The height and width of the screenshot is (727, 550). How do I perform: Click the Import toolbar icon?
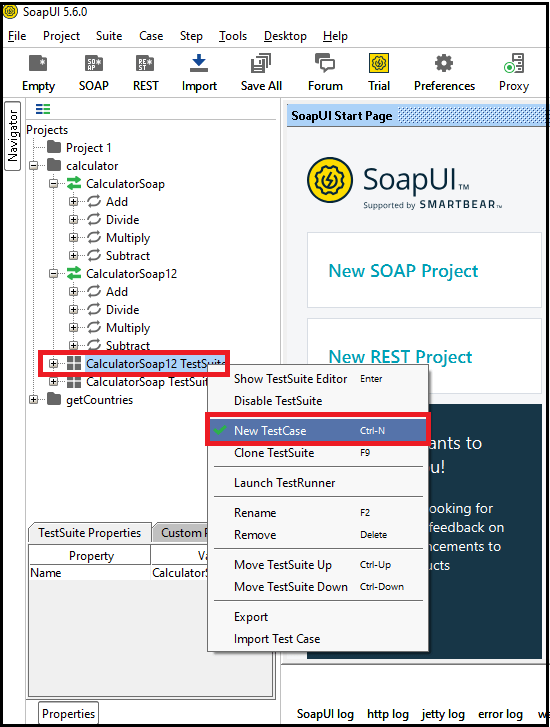[199, 64]
